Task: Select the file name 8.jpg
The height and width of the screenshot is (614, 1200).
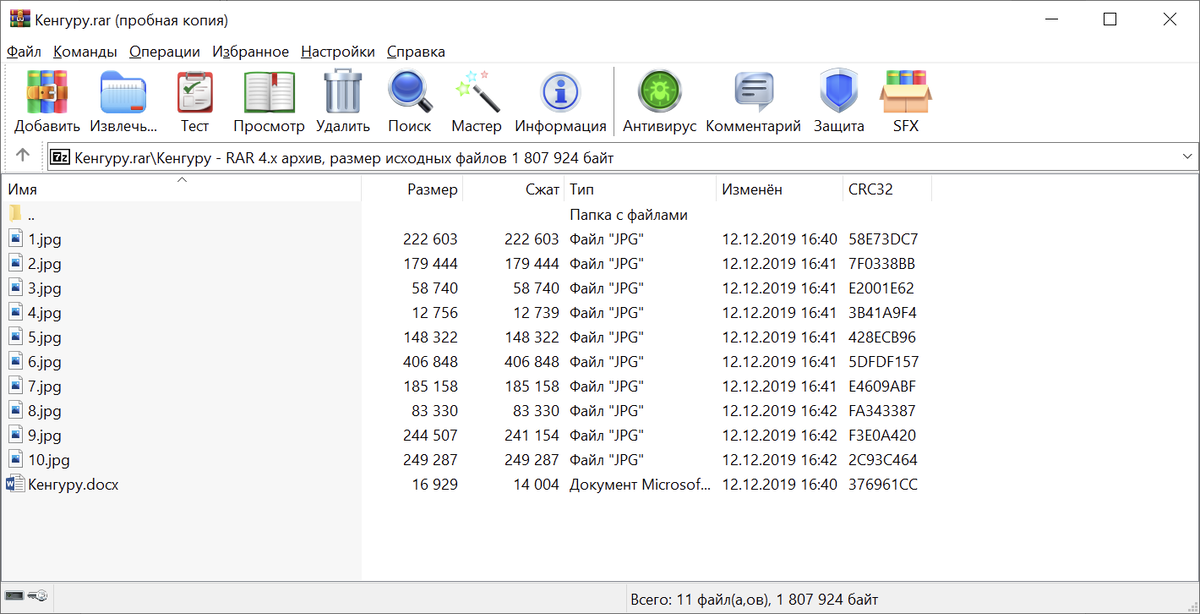Action: [x=44, y=411]
